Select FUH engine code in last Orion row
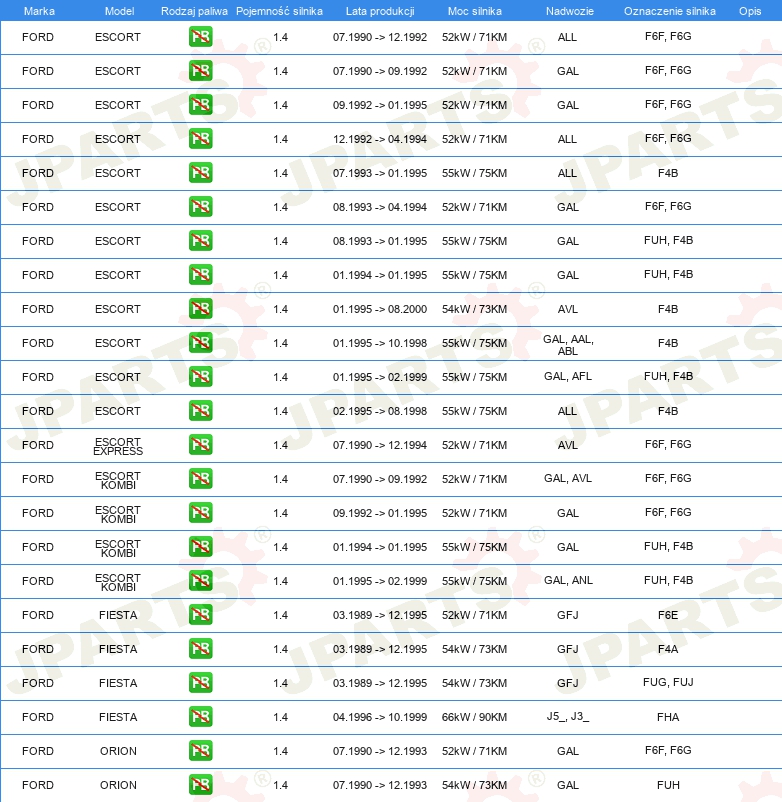 [668, 785]
